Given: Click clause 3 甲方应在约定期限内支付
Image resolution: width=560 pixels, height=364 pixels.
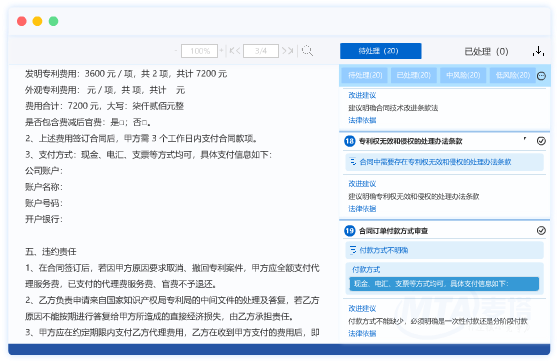Looking at the screenshot, I should coord(172,333).
